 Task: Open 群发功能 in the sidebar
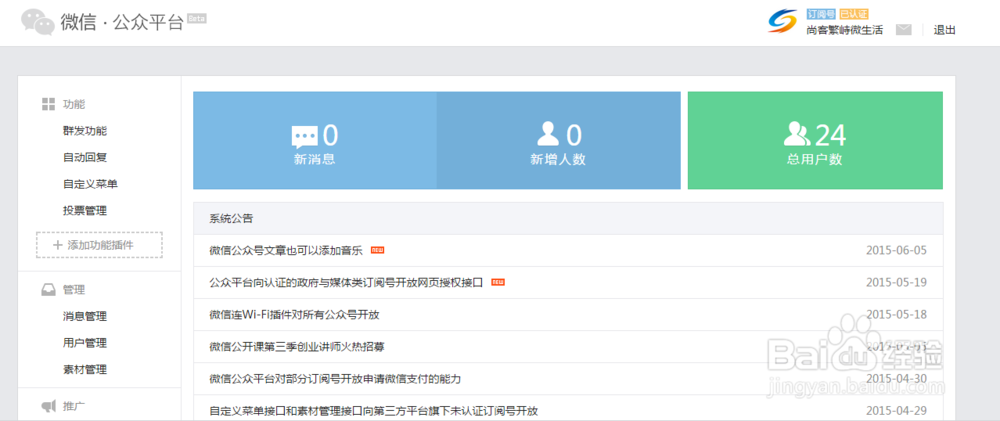[85, 131]
